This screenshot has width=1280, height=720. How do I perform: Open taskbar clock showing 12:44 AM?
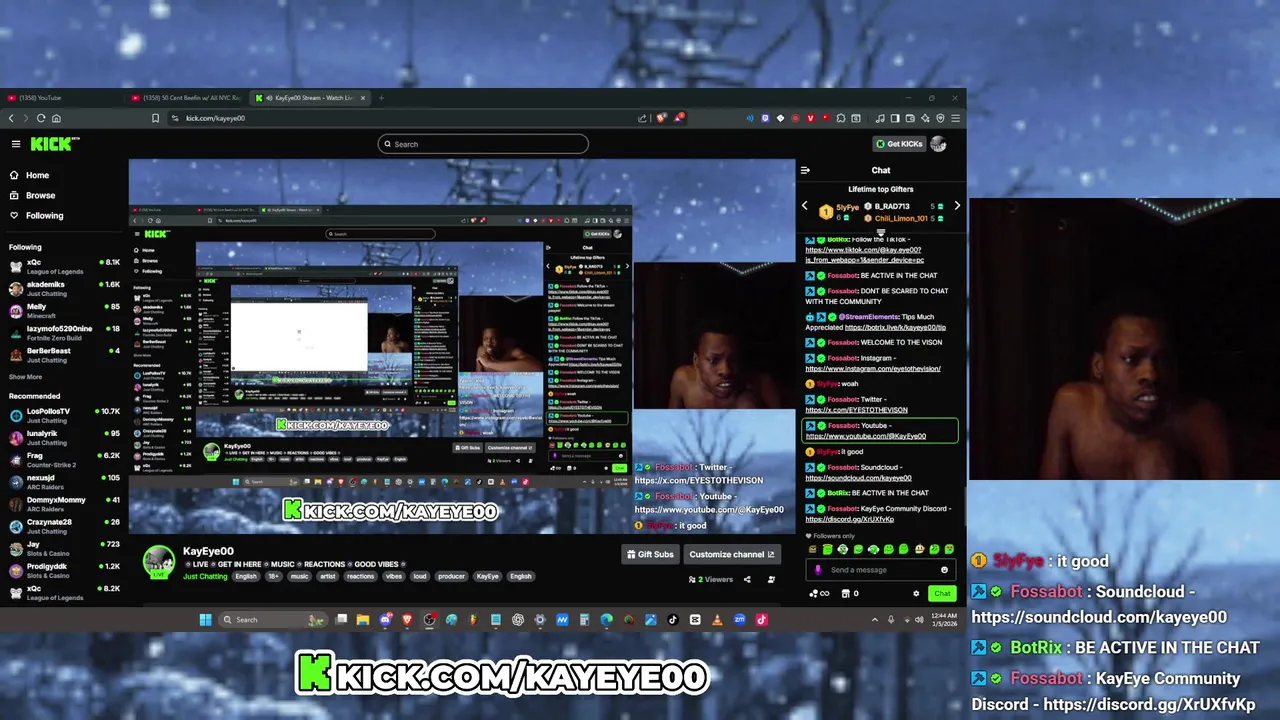[943, 620]
